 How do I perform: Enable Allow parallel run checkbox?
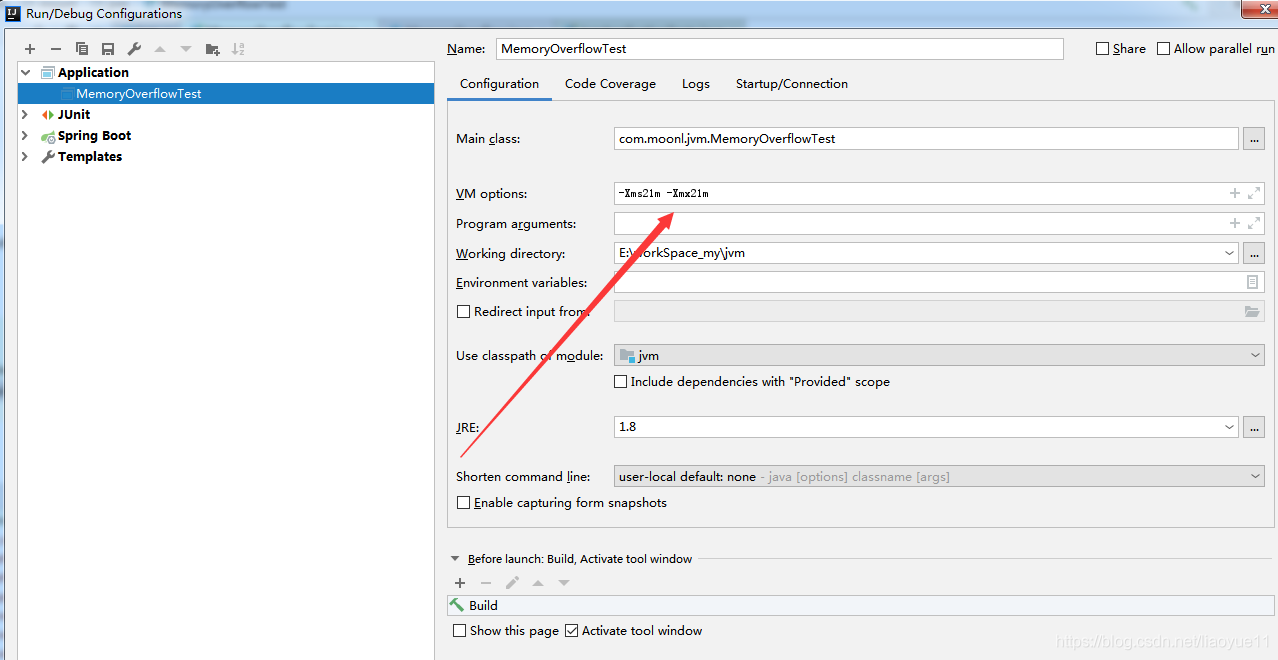1164,48
